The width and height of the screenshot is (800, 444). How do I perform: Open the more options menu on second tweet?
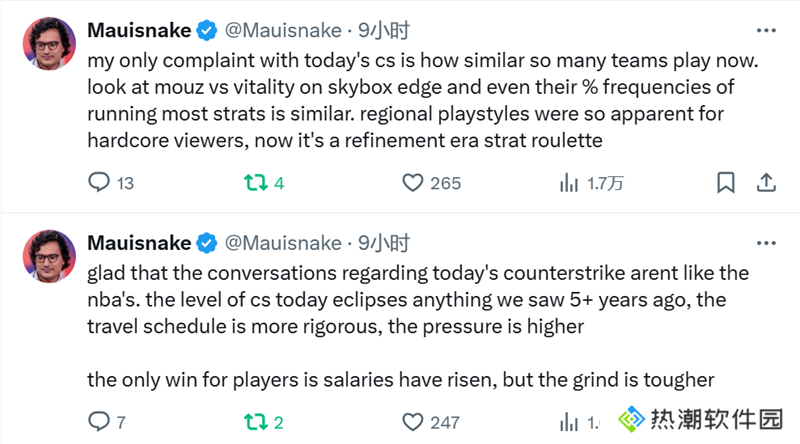point(766,243)
